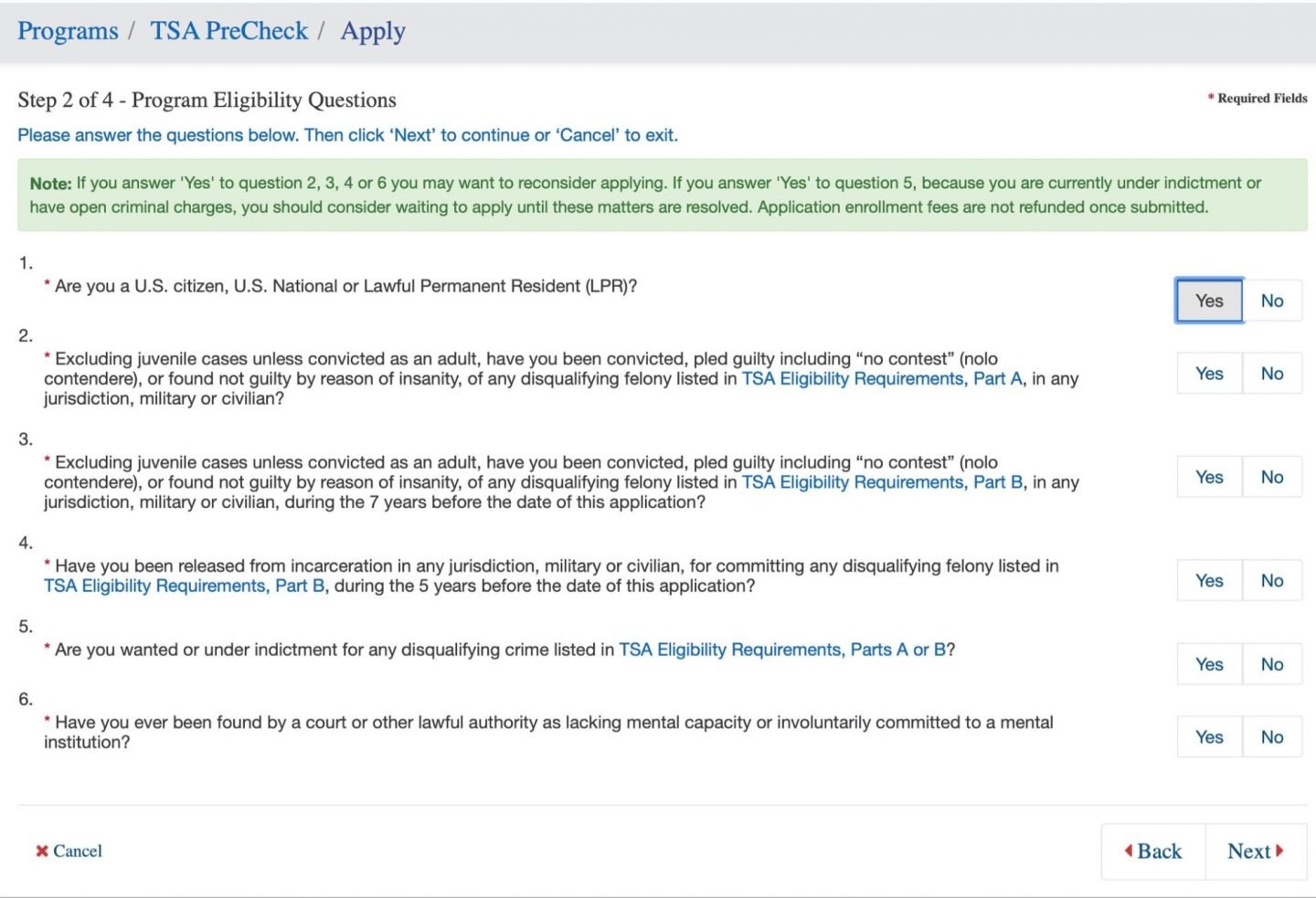
Task: Go back using the Back arrow button
Action: click(1153, 851)
